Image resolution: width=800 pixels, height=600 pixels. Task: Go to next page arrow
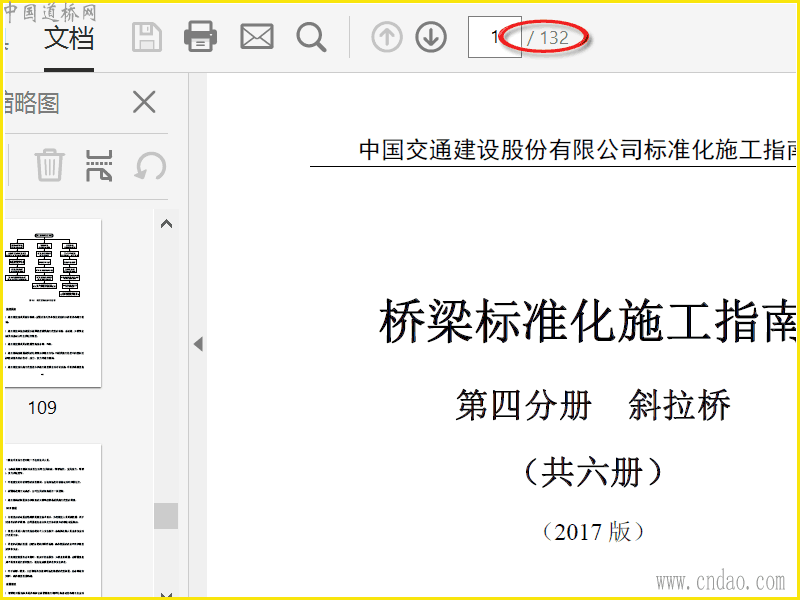point(431,37)
